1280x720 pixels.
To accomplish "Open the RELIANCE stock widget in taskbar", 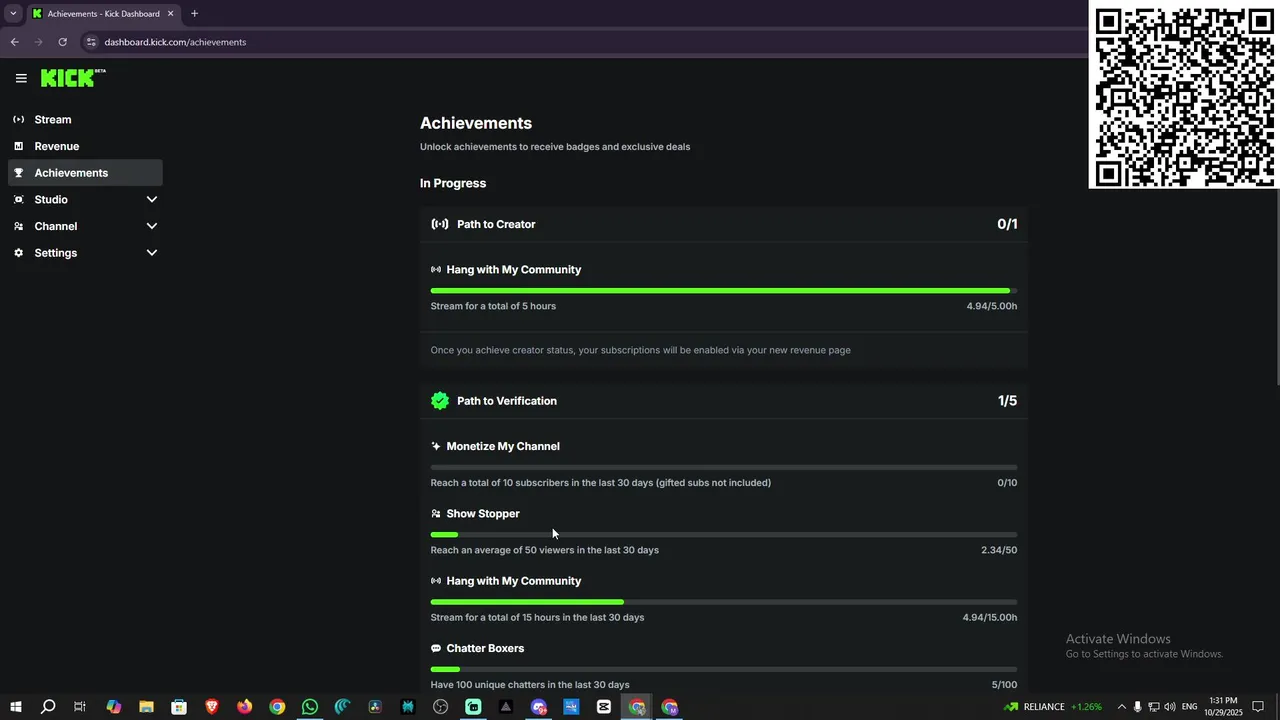I will [1053, 707].
